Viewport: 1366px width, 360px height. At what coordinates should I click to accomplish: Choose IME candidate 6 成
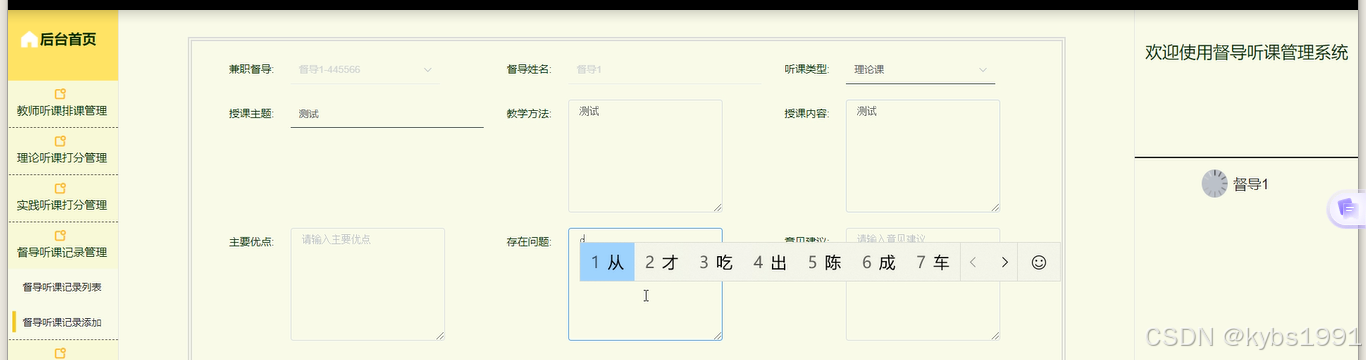pyautogui.click(x=879, y=262)
